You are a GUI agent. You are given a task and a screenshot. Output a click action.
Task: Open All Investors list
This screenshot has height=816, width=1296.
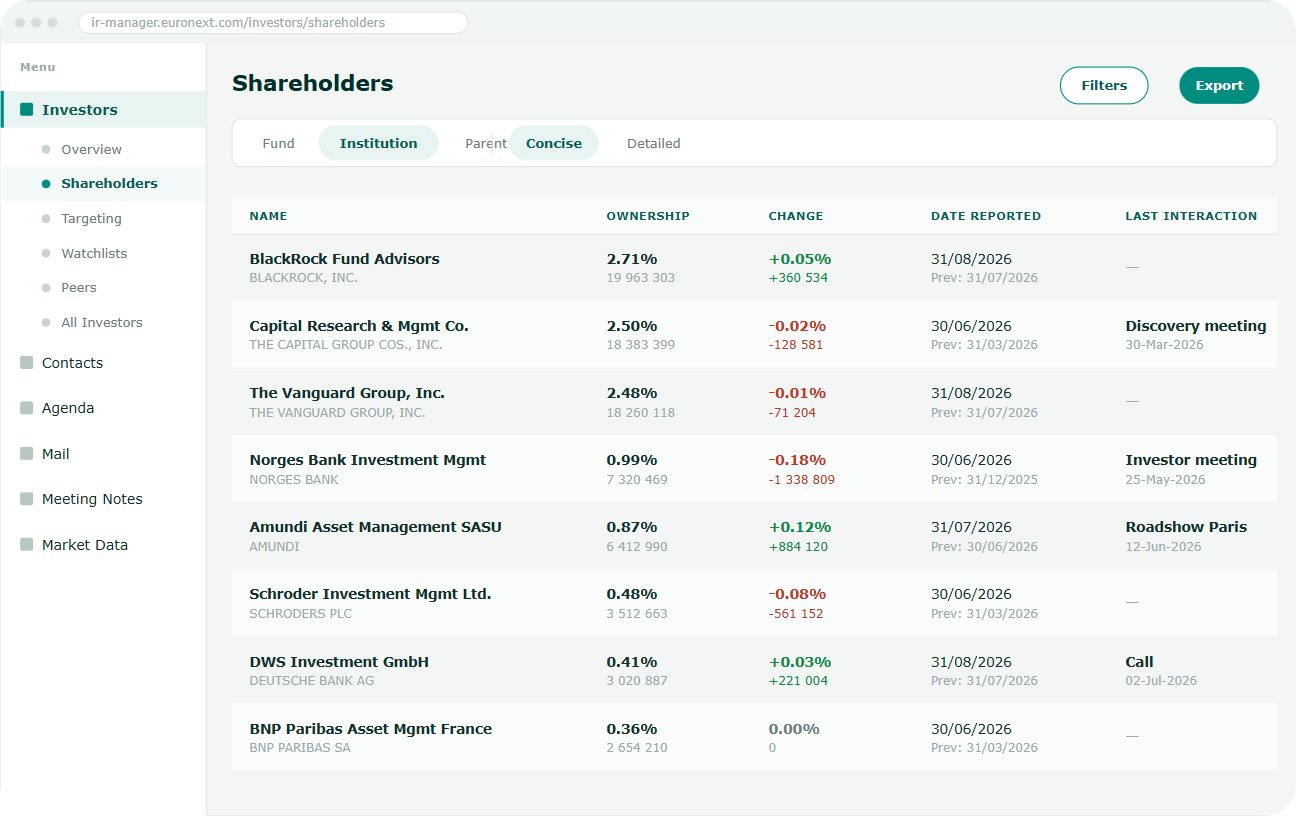(103, 322)
